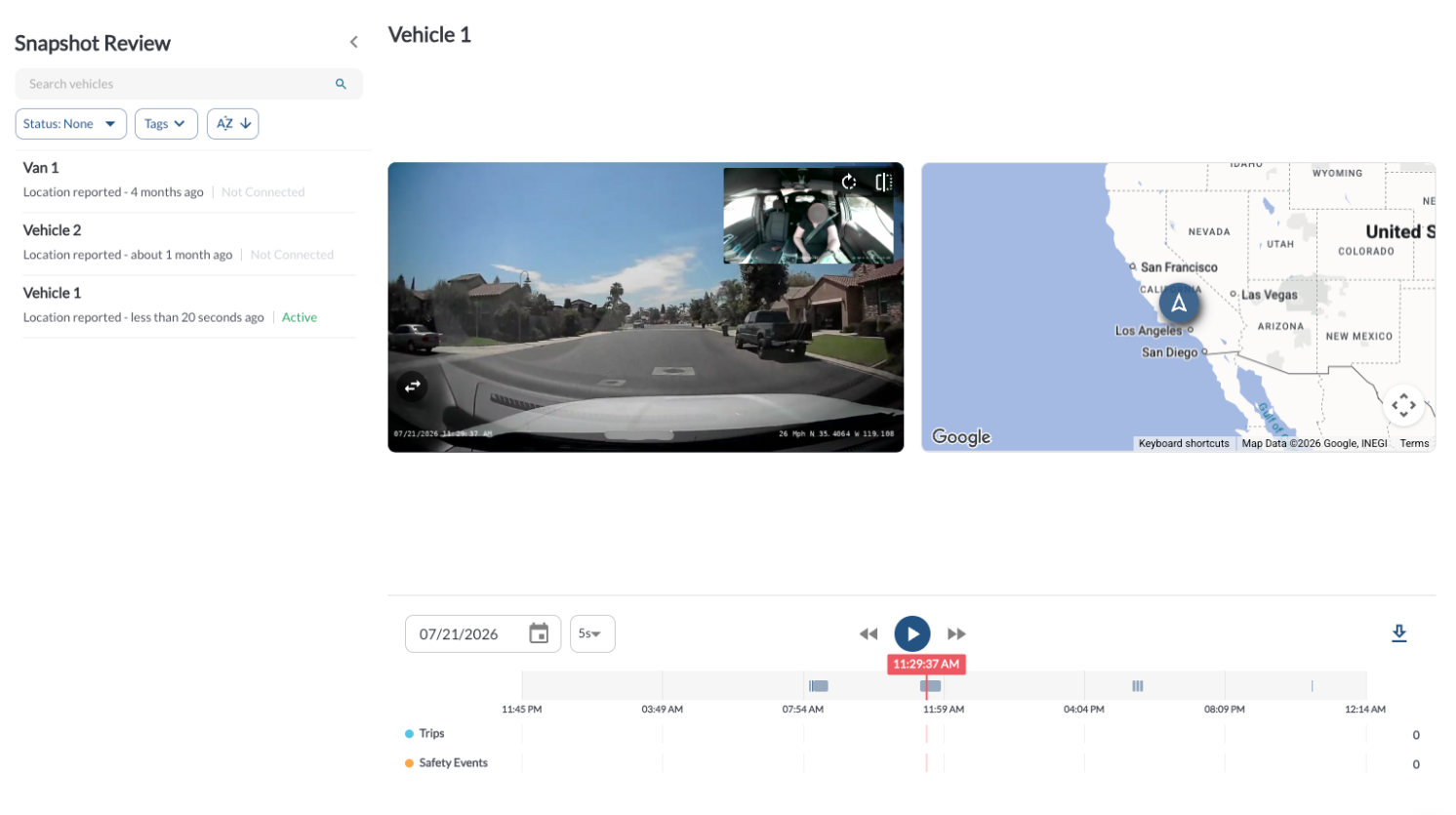
Task: Click the Snapshot Review title
Action: (x=93, y=43)
